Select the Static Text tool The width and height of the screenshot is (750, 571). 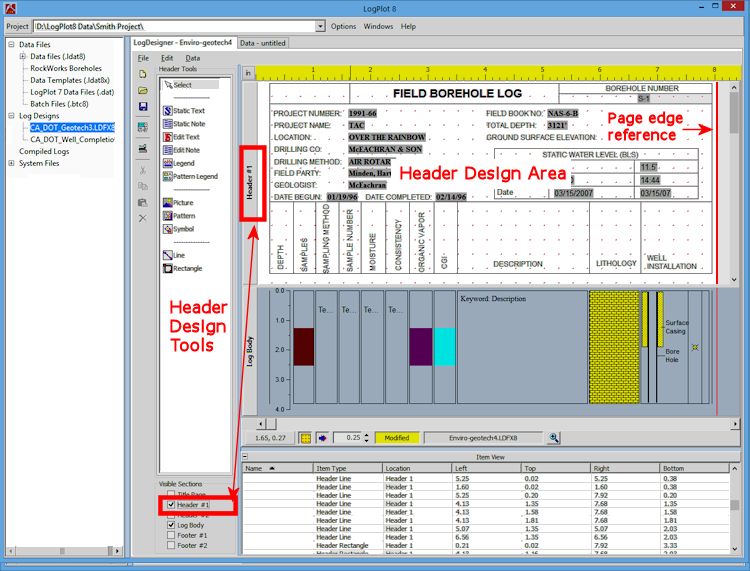click(184, 110)
